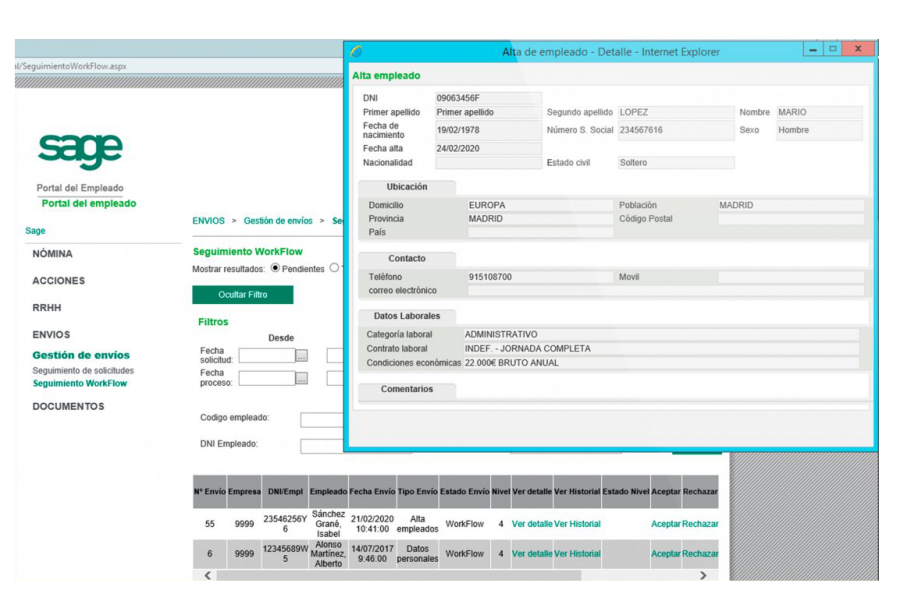Click Domicilio field showing EUROPA
The image size is (900, 608).
[540, 206]
